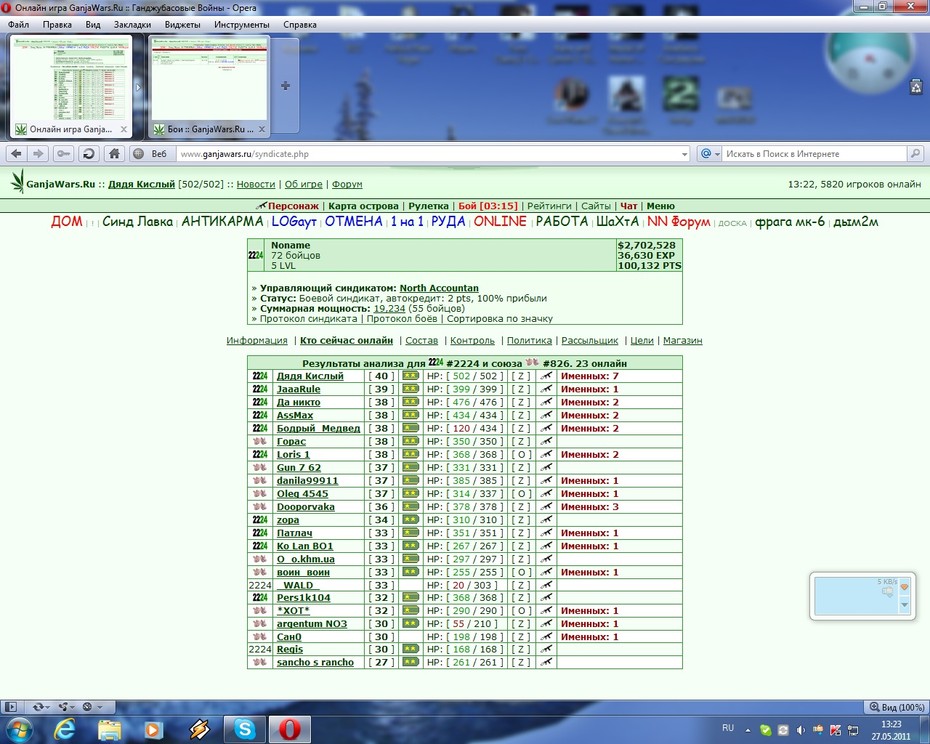Open the North Accountan profile link
This screenshot has width=930, height=744.
coord(439,288)
